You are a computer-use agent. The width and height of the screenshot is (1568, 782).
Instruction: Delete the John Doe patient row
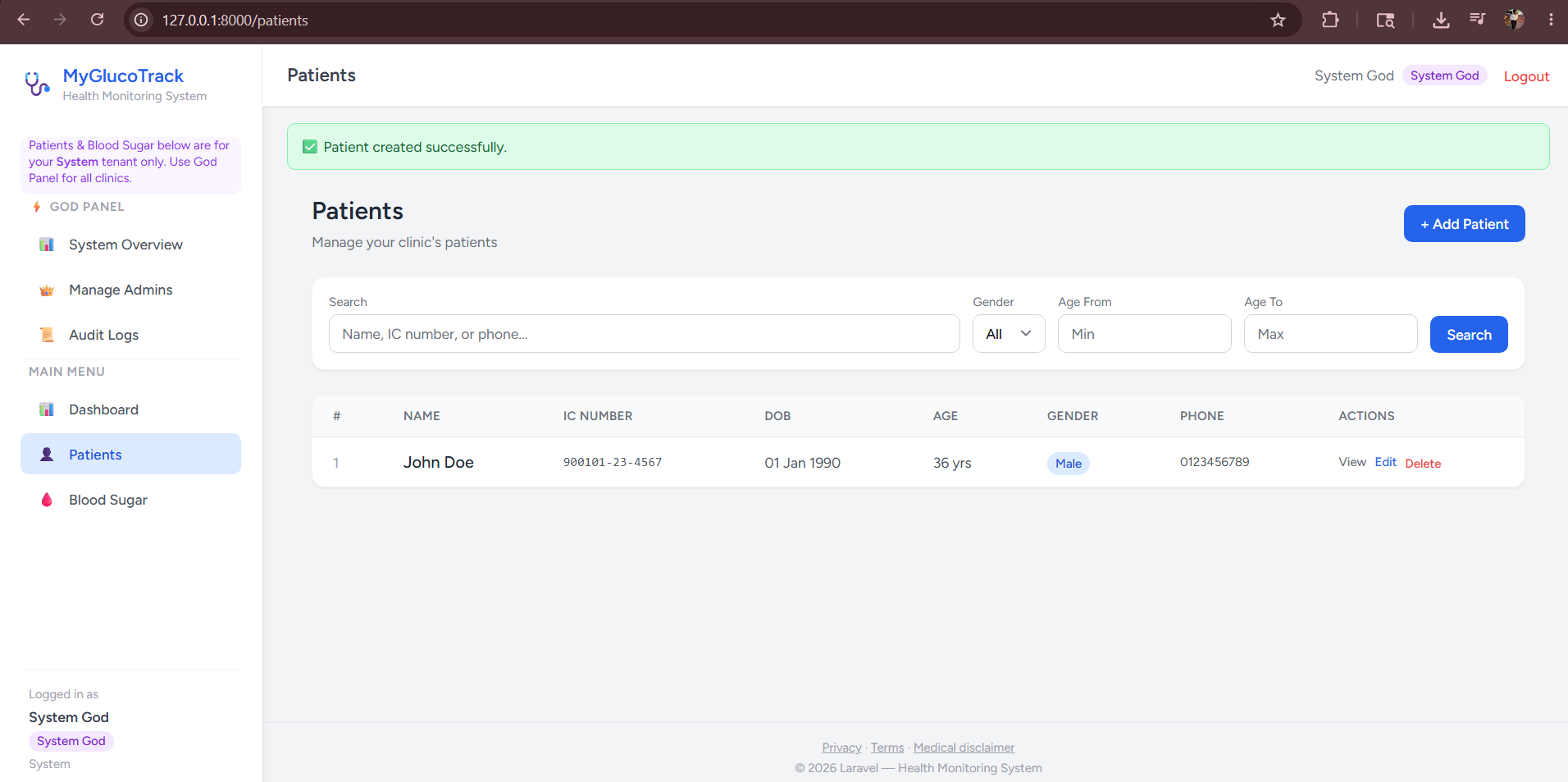click(x=1423, y=464)
